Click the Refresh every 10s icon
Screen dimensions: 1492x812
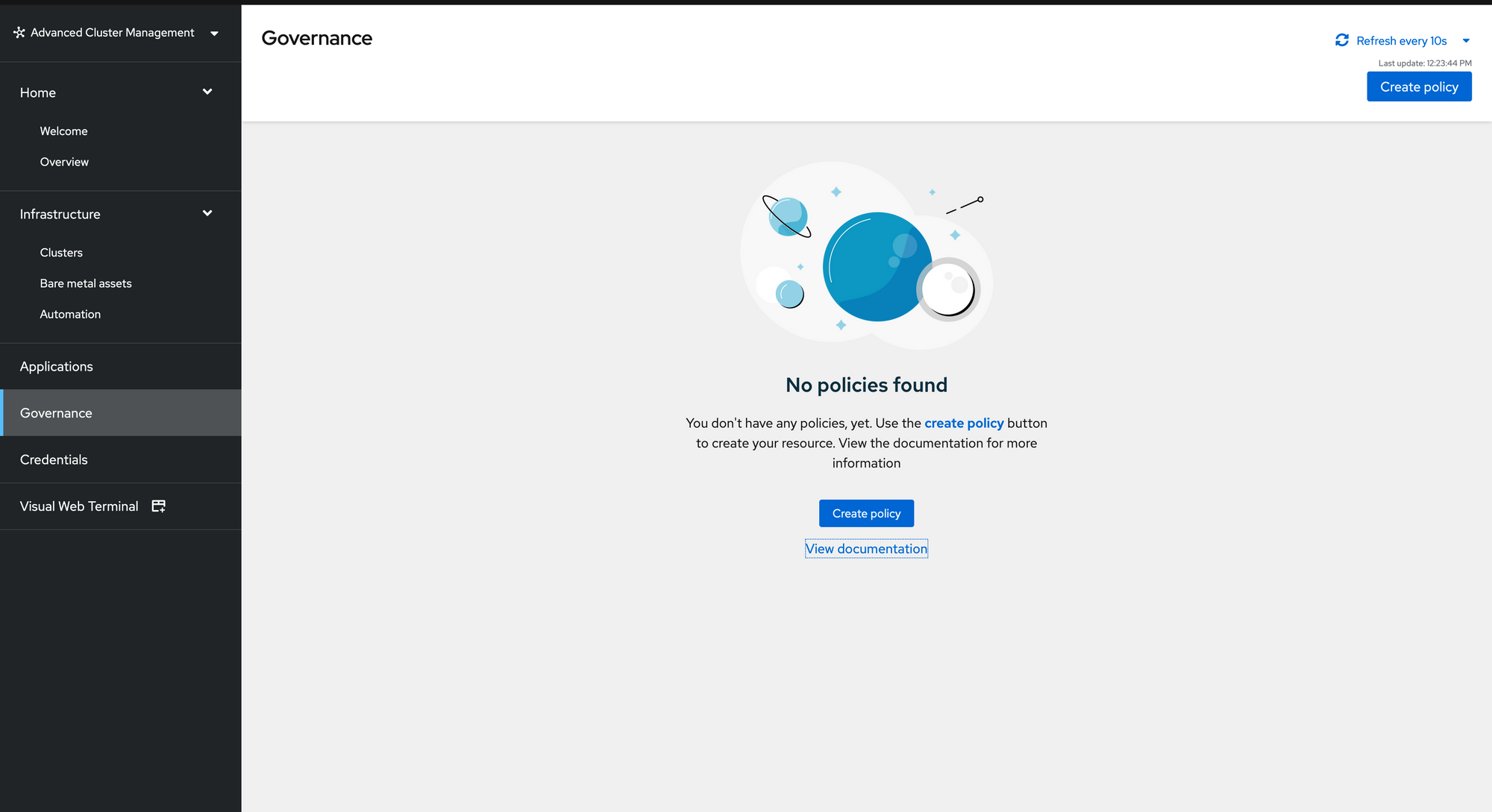[1343, 40]
